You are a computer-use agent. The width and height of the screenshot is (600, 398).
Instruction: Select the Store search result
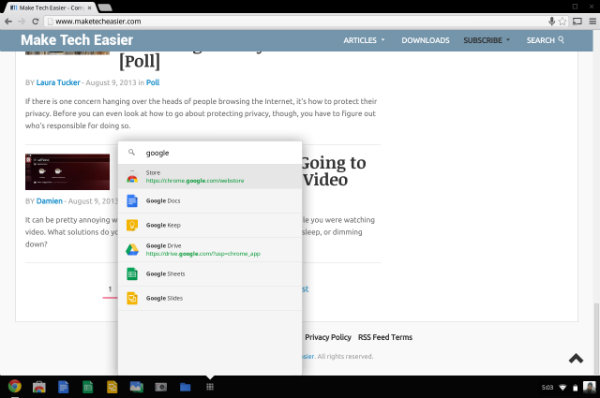210,176
